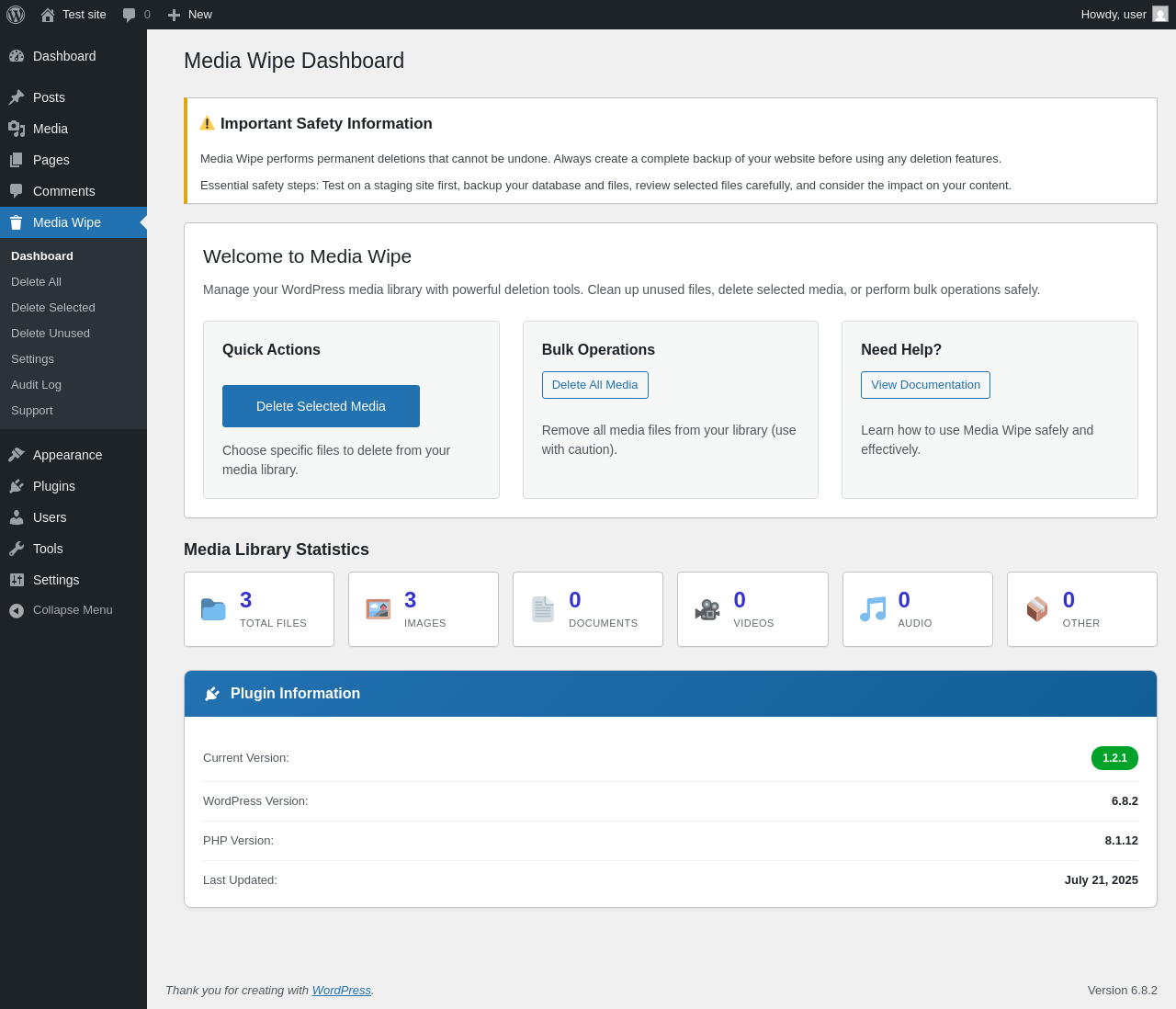Click the 0 count above DOCUMENTS
Viewport: 1176px width, 1009px height.
point(575,600)
